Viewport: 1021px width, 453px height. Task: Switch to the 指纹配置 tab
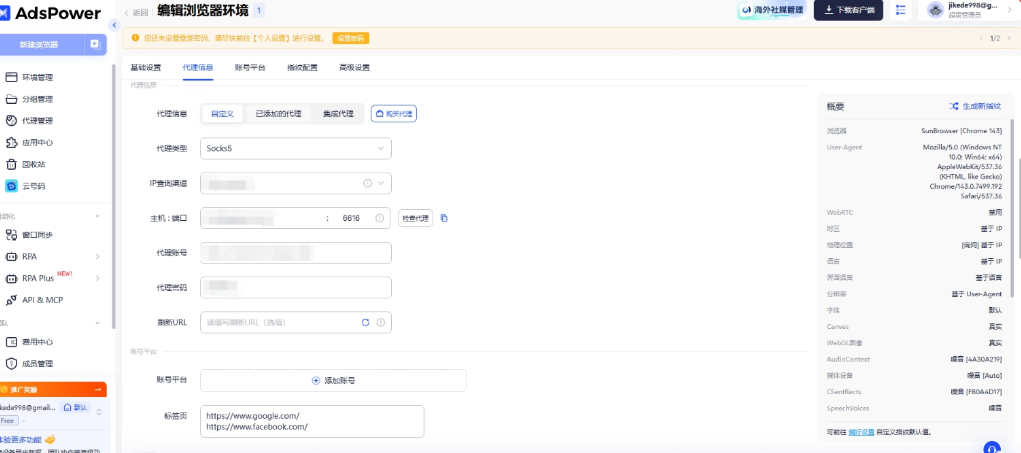pyautogui.click(x=302, y=68)
